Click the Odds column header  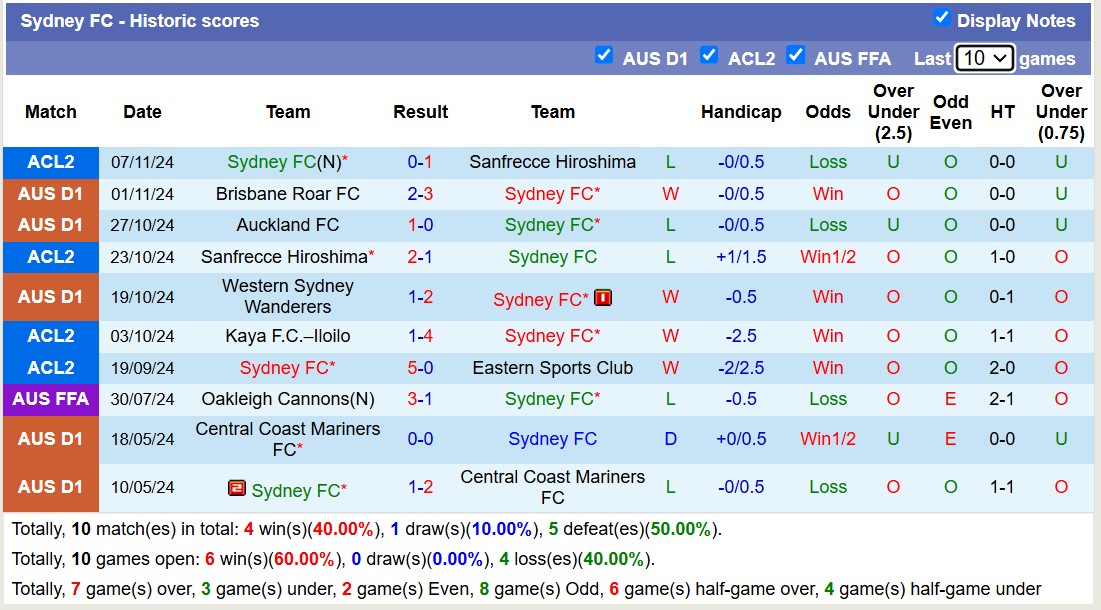point(828,112)
